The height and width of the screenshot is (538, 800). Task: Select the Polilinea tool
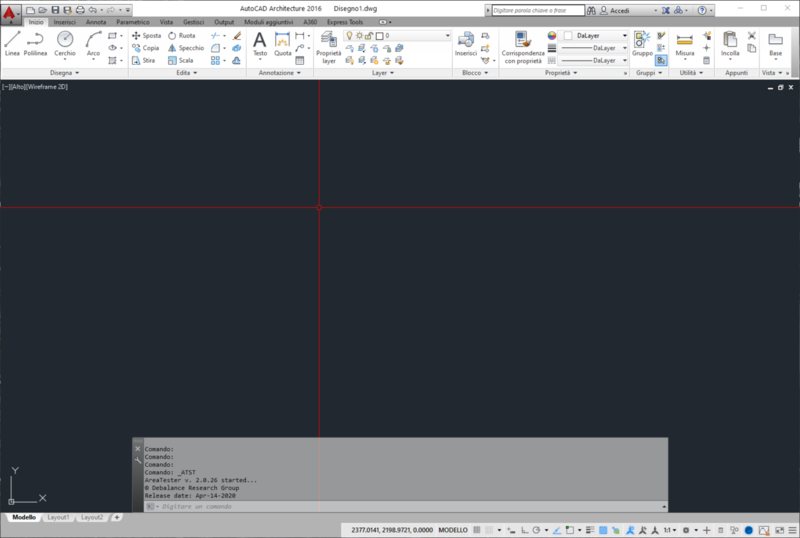[x=35, y=43]
